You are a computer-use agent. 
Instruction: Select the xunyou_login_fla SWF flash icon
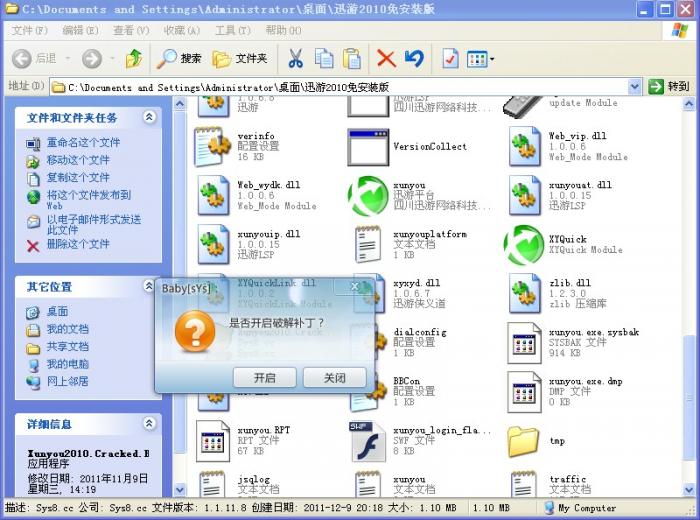[x=368, y=441]
